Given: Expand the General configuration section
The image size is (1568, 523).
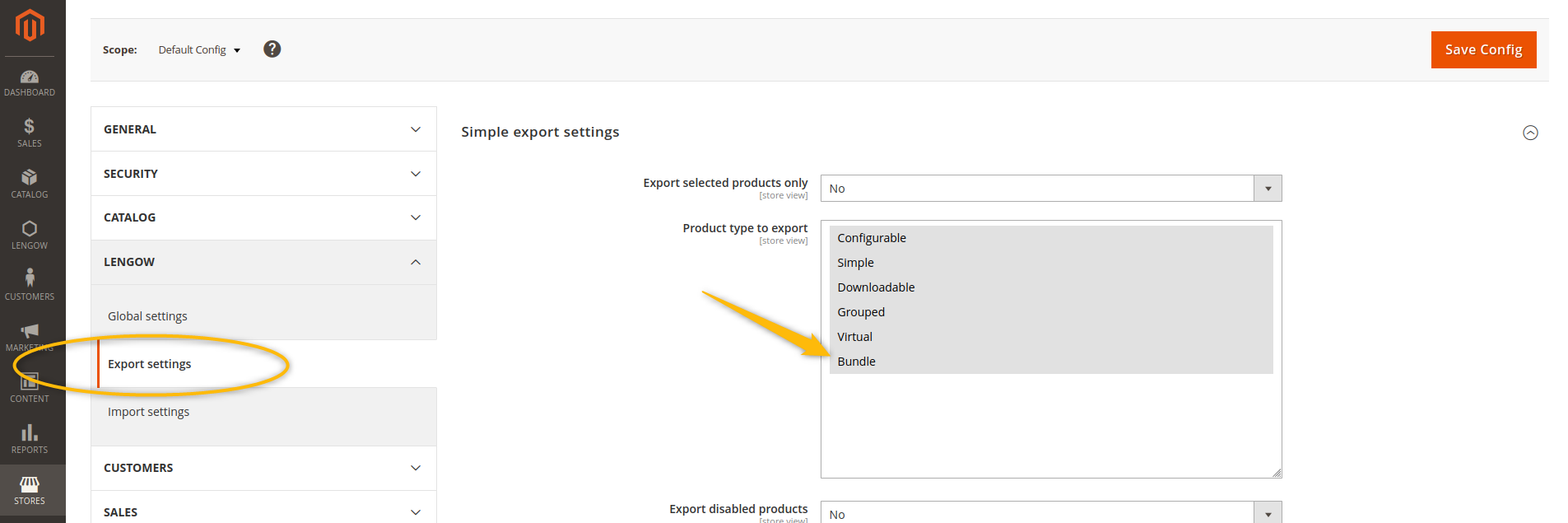Looking at the screenshot, I should click(x=263, y=129).
